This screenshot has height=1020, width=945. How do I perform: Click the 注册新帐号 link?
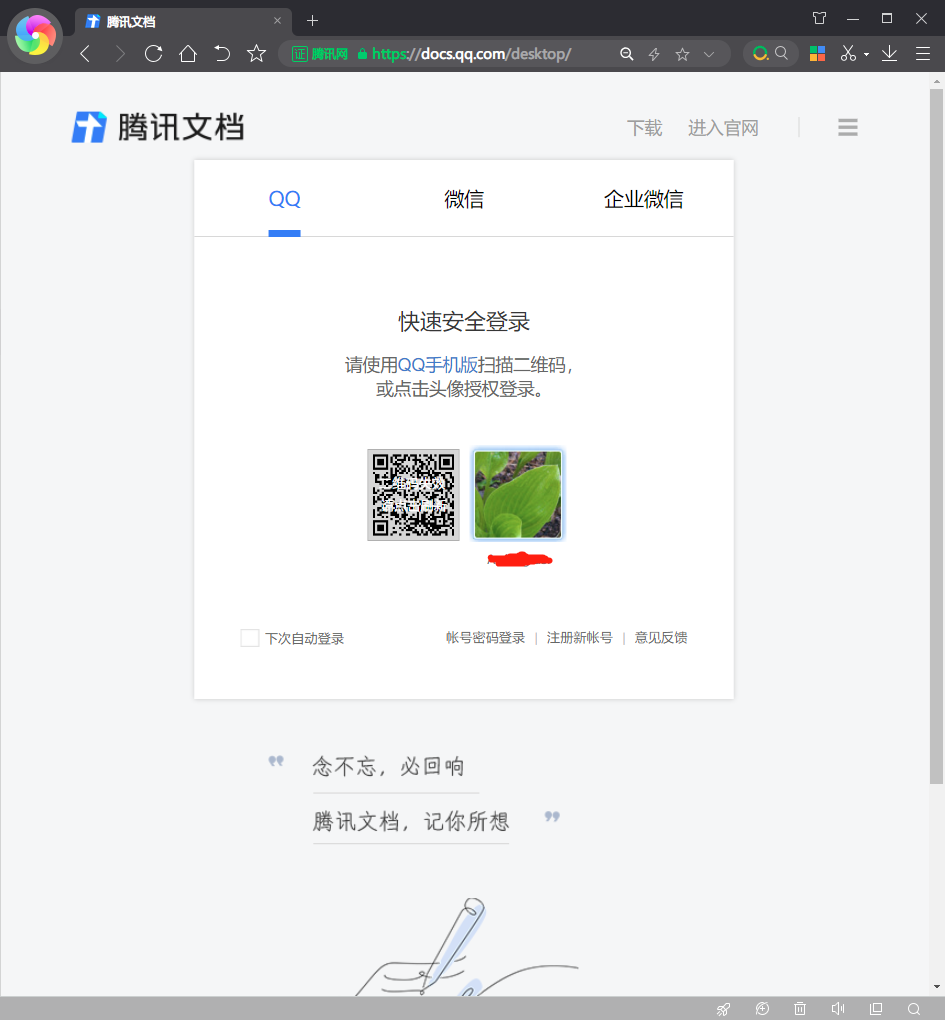coord(579,638)
